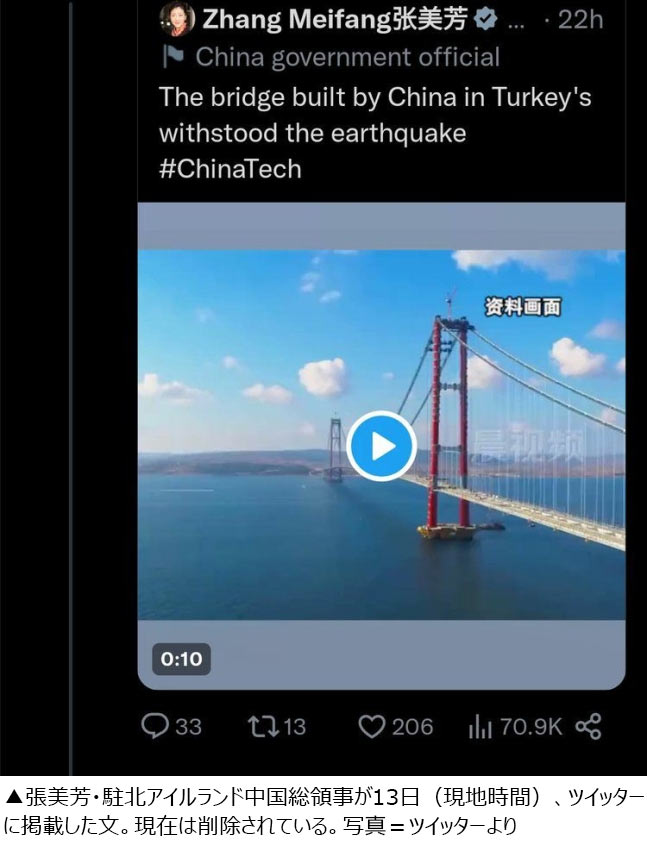Image resolution: width=647 pixels, height=850 pixels.
Task: Like the tweet with the heart icon
Action: click(372, 726)
